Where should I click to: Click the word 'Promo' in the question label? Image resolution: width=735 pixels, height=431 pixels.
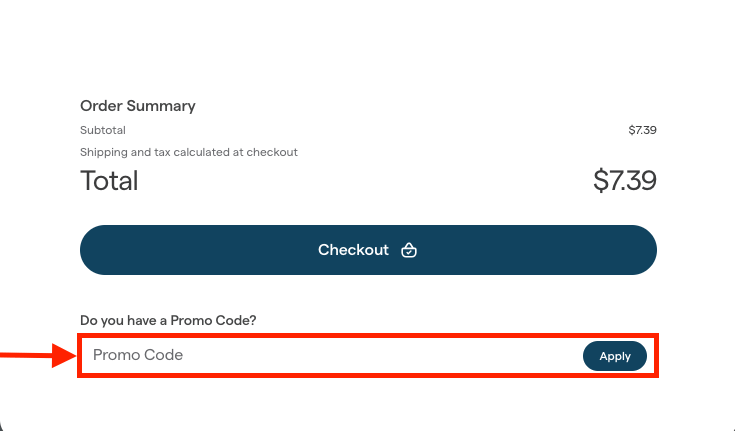(x=189, y=320)
